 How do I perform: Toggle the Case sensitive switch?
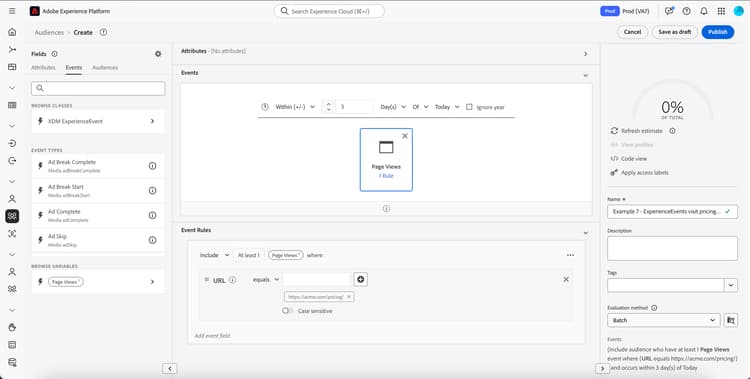(x=287, y=311)
